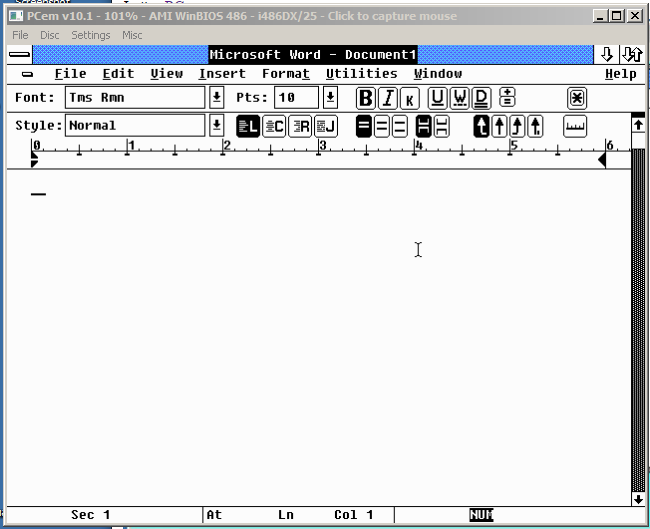Click the 'Ln' status bar field
This screenshot has height=529, width=650.
pos(286,515)
